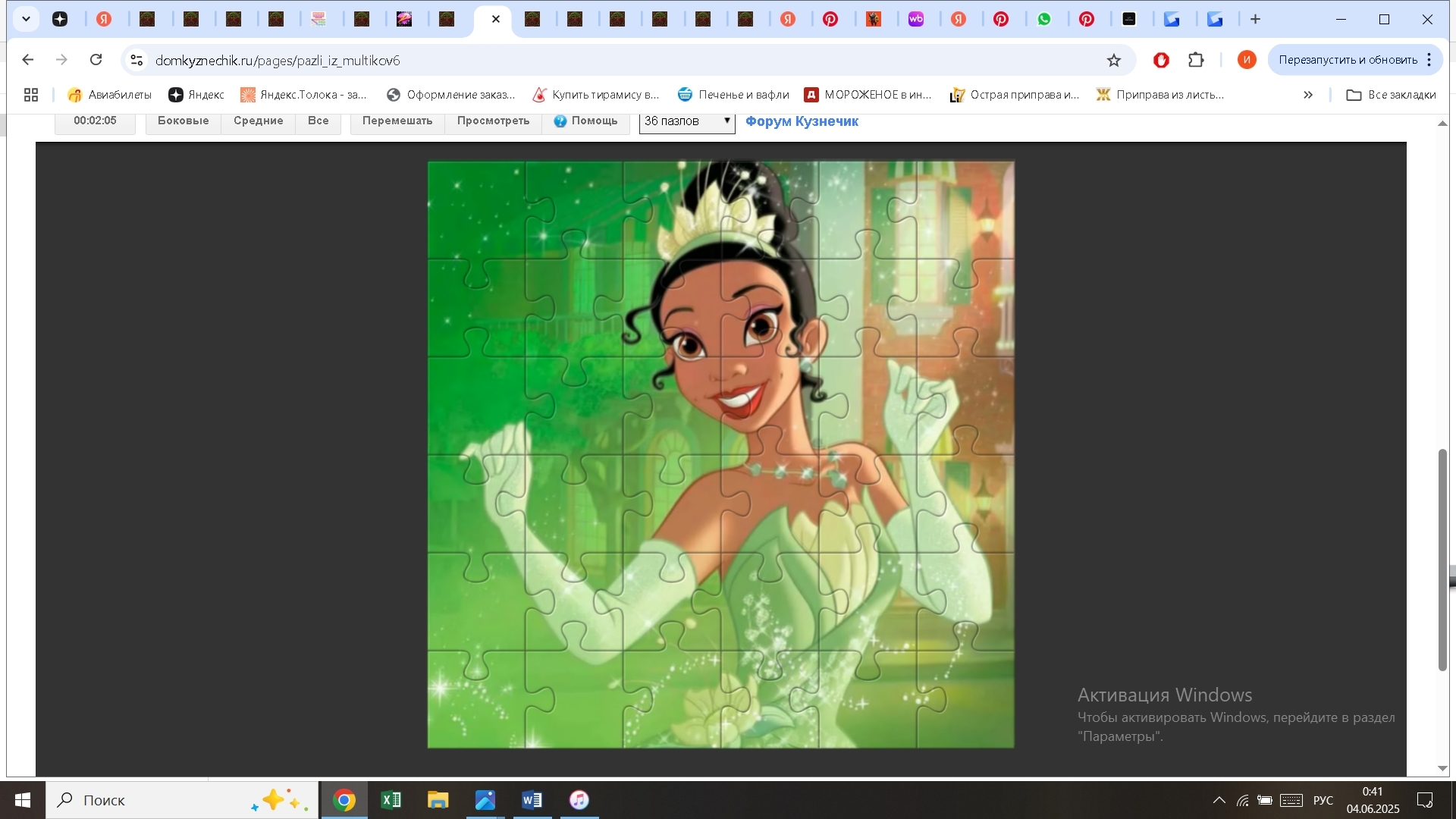Viewport: 1456px width, 819px height.
Task: Open the Яндекс.Толока bookmark
Action: 303,95
